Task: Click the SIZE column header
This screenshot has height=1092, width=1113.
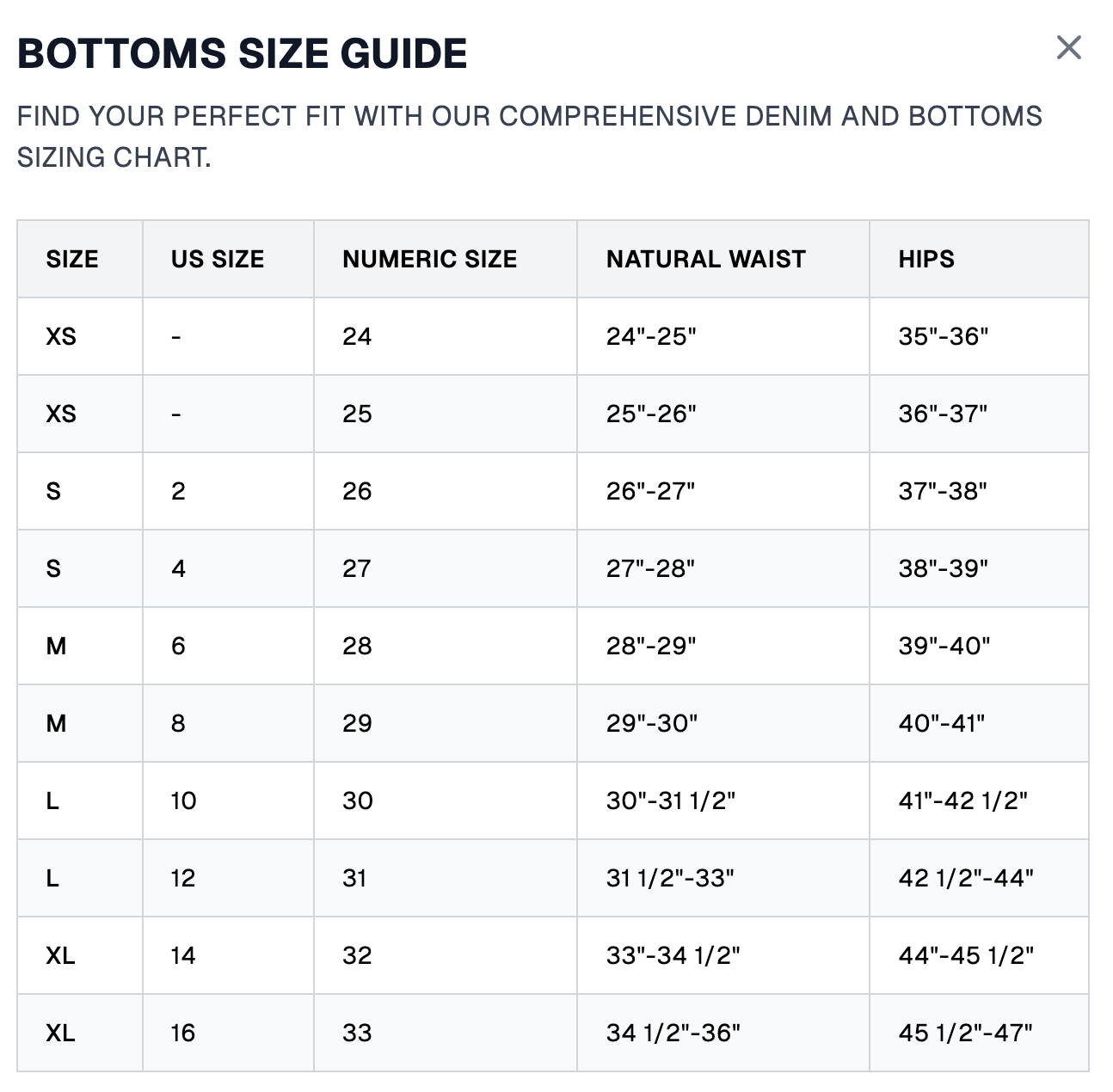Action: pyautogui.click(x=72, y=259)
